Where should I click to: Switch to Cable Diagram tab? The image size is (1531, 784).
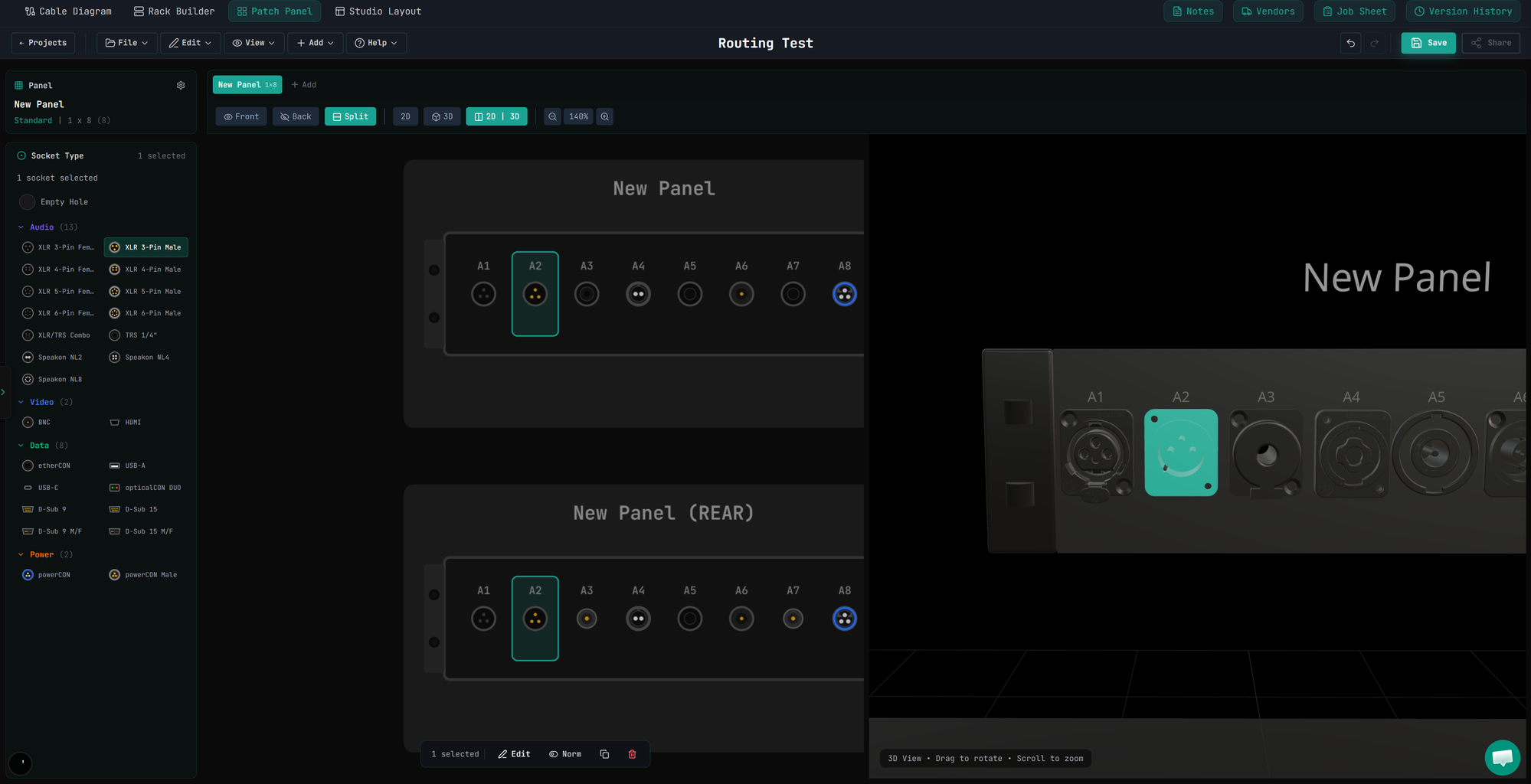pos(68,11)
